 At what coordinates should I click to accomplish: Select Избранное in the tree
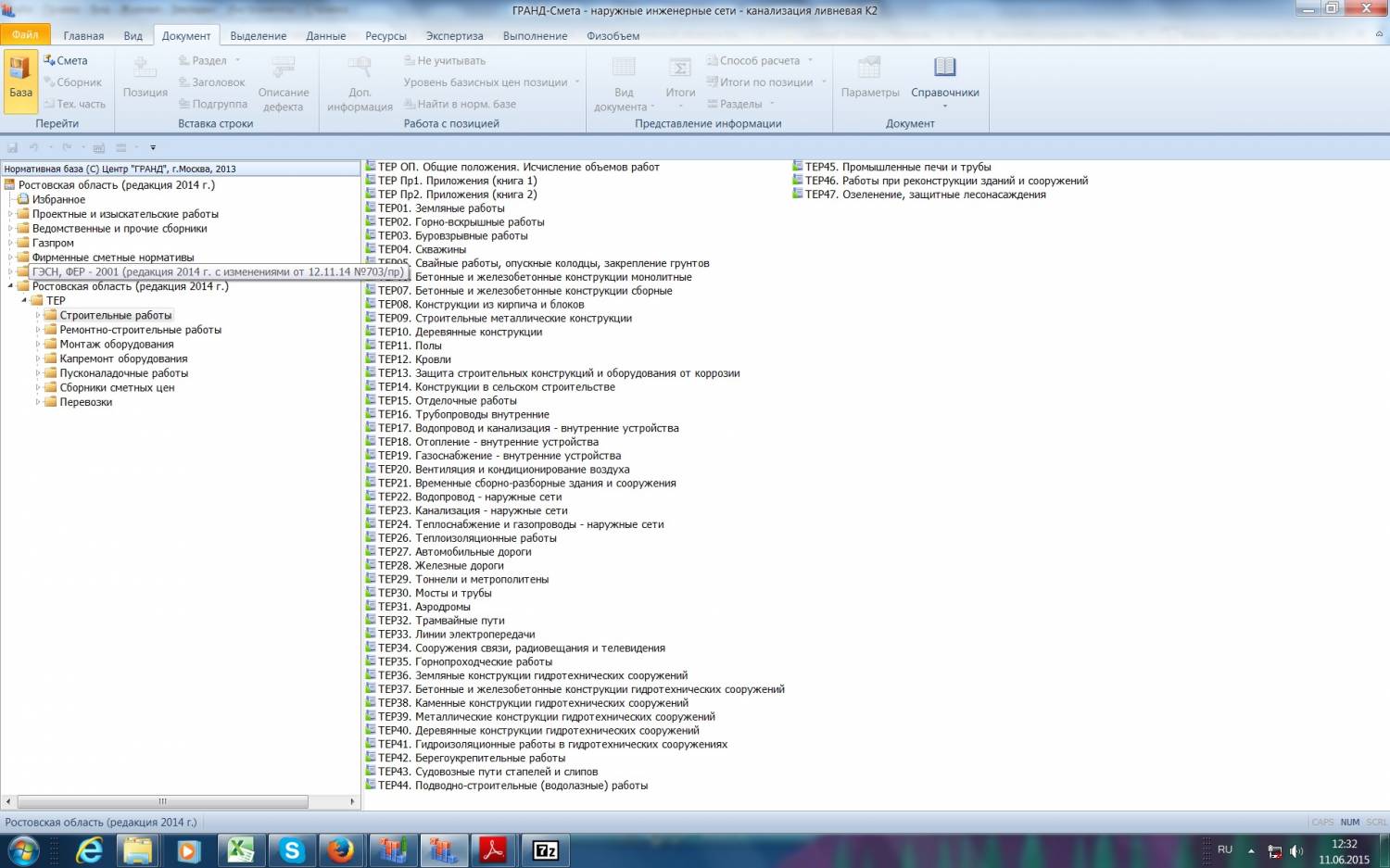pos(58,199)
